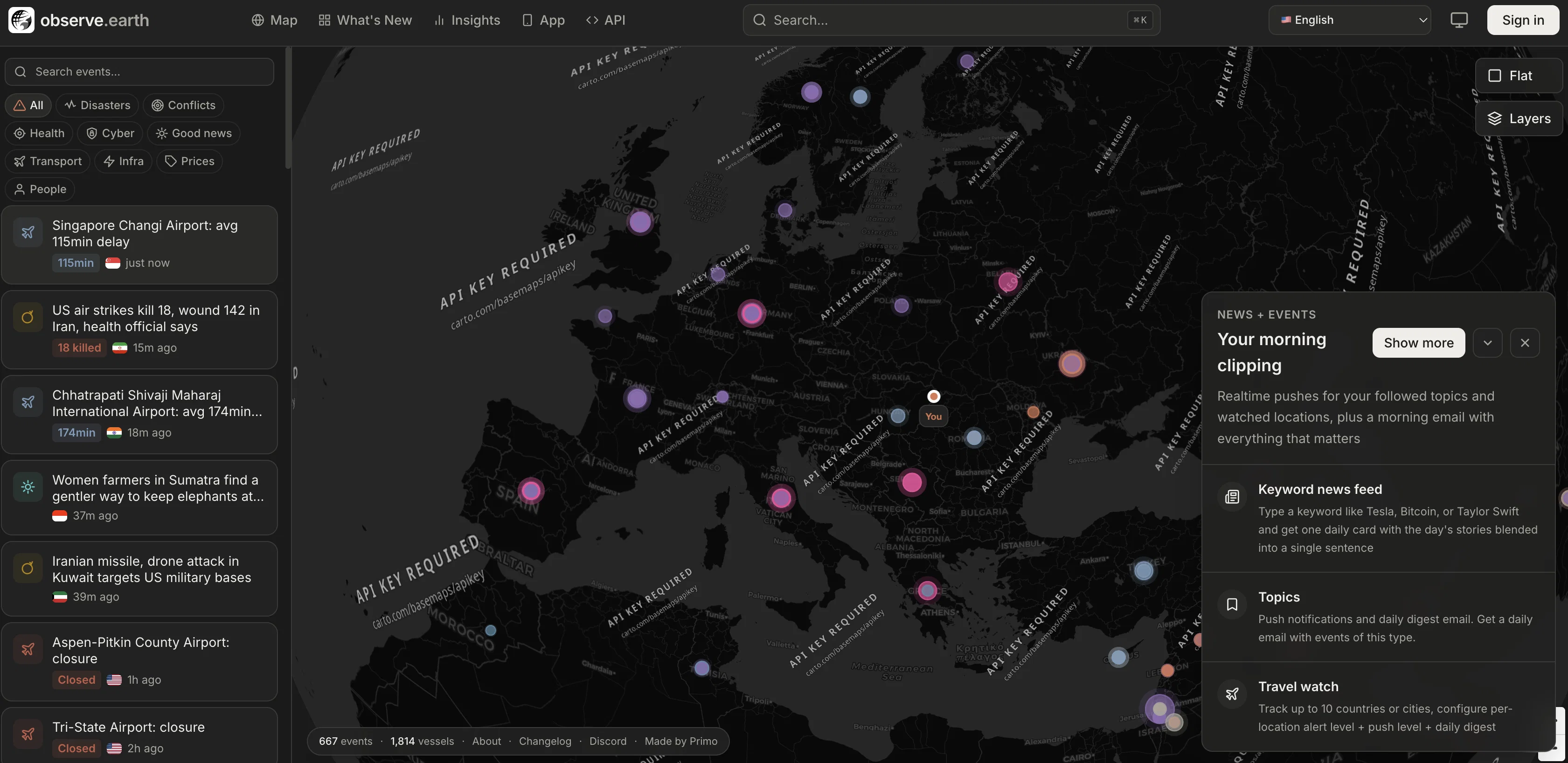Toggle the Prices filter chip

click(189, 161)
